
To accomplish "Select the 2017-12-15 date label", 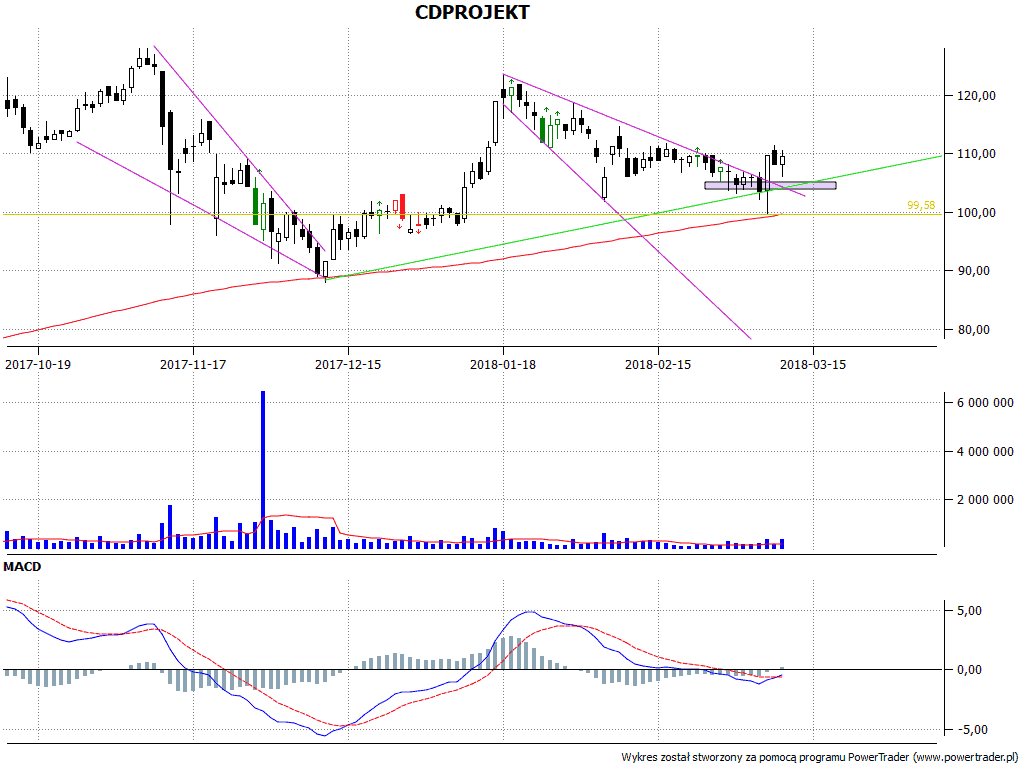I will 347,364.
